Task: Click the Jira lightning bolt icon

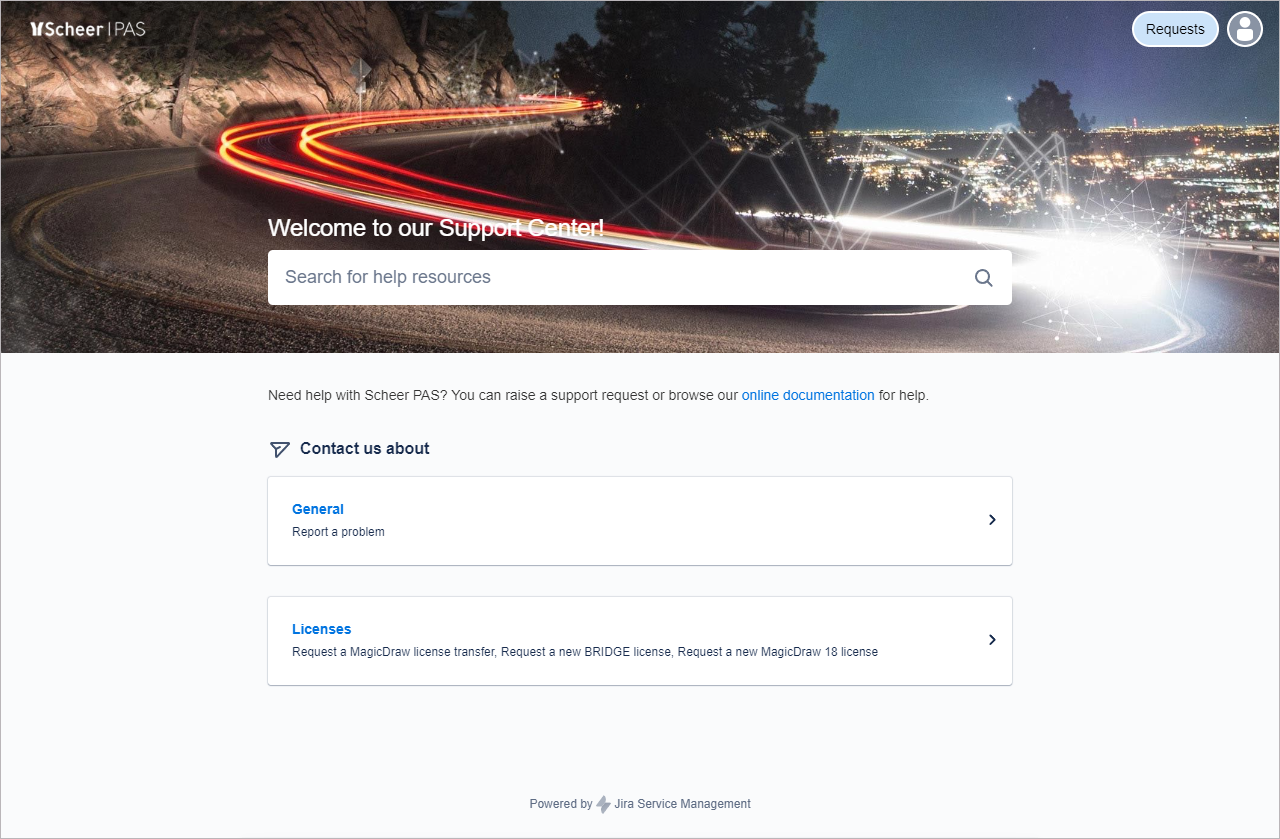Action: point(603,804)
